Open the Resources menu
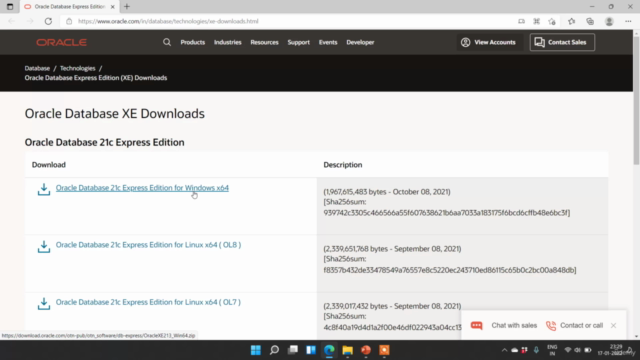Screen dimensions: 640x360 coord(264,42)
